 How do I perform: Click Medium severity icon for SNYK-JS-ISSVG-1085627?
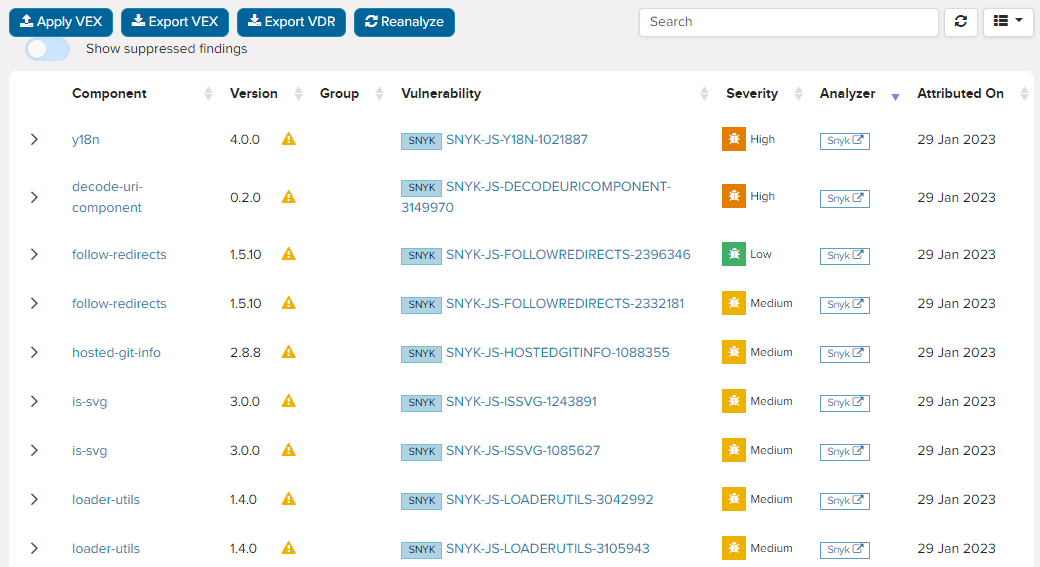734,450
